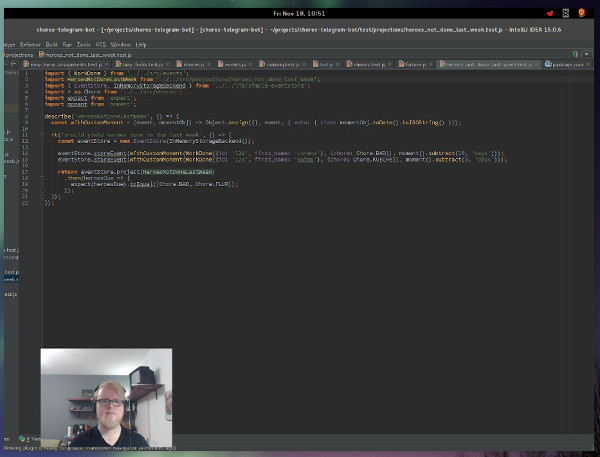Click the tab list arrow left of editor tabs

click(13, 64)
